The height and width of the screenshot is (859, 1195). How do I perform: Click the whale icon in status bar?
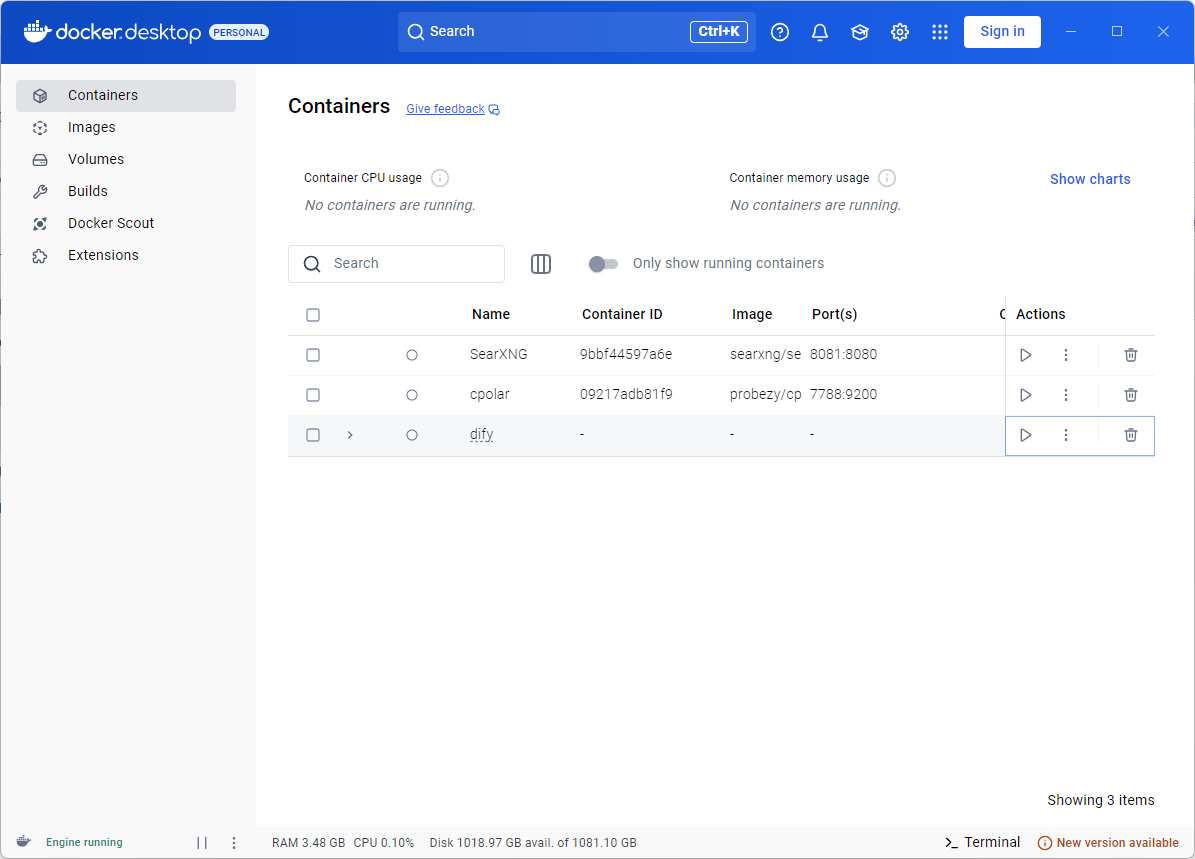click(x=24, y=841)
